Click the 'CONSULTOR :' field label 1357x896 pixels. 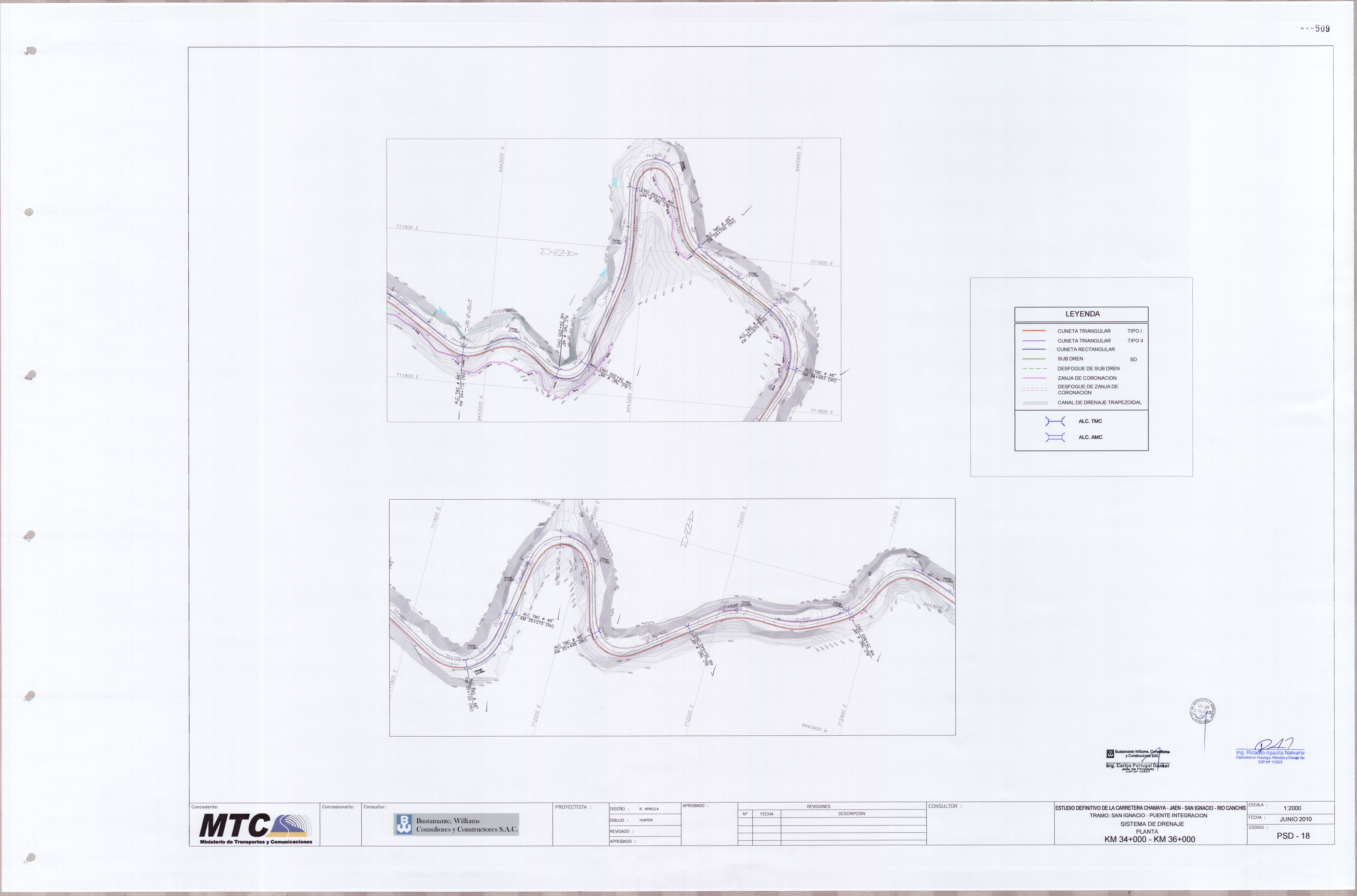click(x=945, y=806)
